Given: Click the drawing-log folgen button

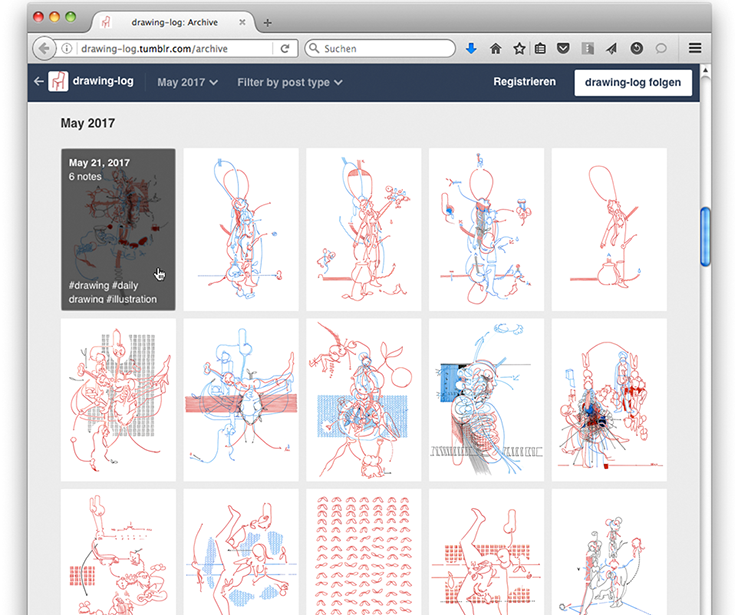Looking at the screenshot, I should coord(633,82).
